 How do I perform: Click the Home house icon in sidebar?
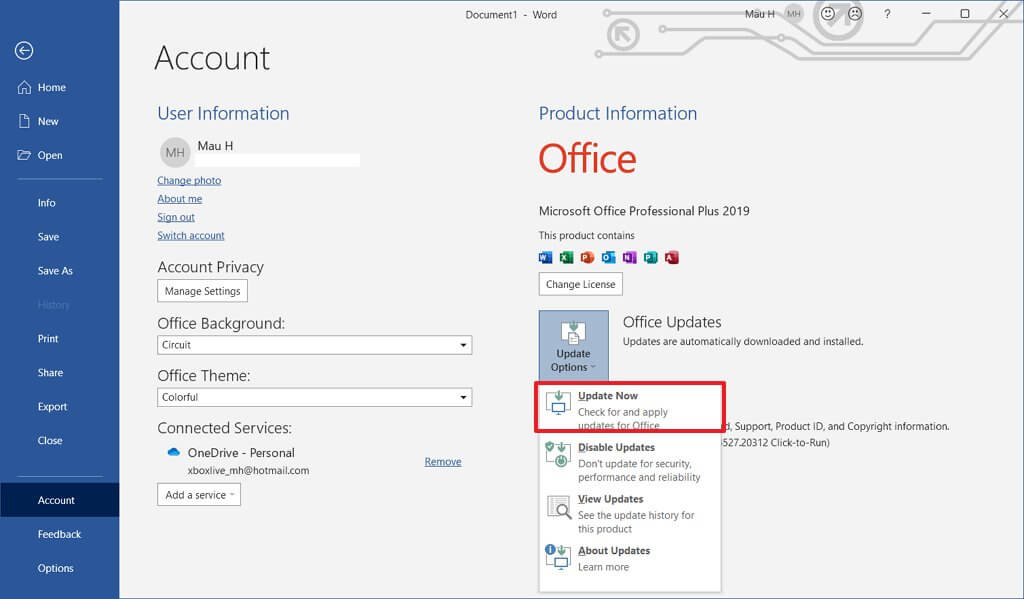(24, 87)
